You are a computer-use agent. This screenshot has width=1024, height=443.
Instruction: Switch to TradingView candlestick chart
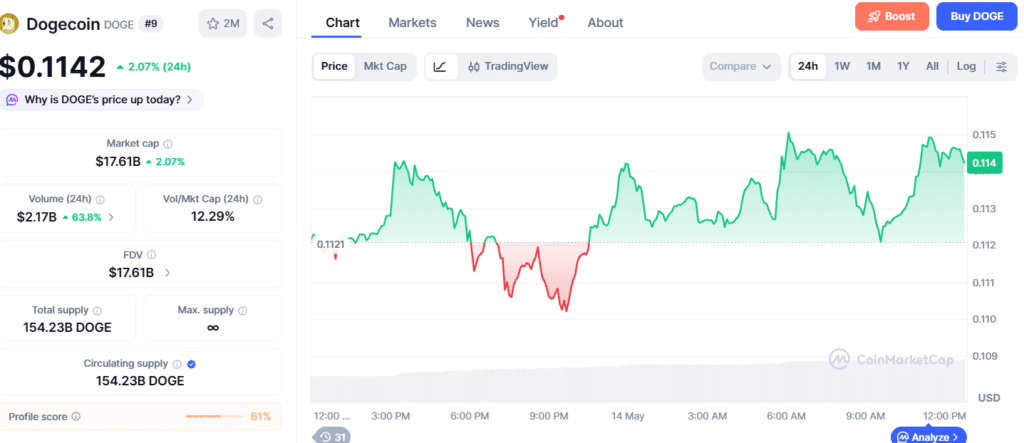point(508,67)
